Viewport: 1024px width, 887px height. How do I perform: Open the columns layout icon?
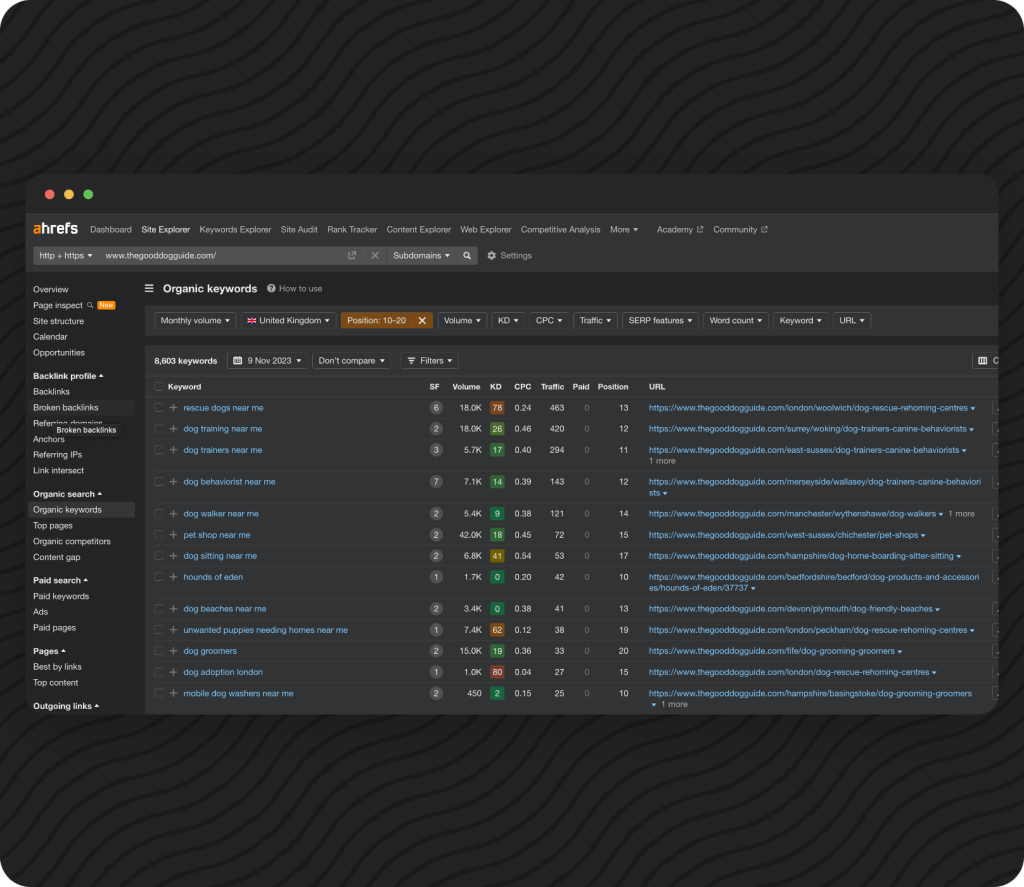coord(983,361)
